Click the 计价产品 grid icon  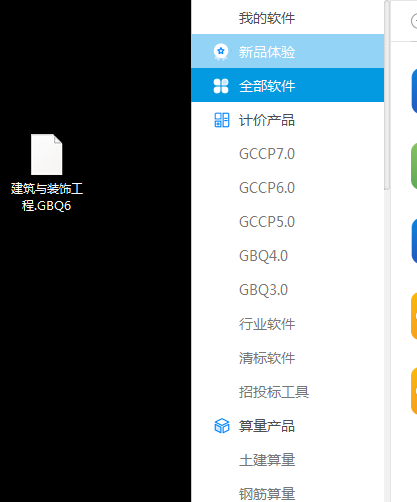click(x=221, y=120)
